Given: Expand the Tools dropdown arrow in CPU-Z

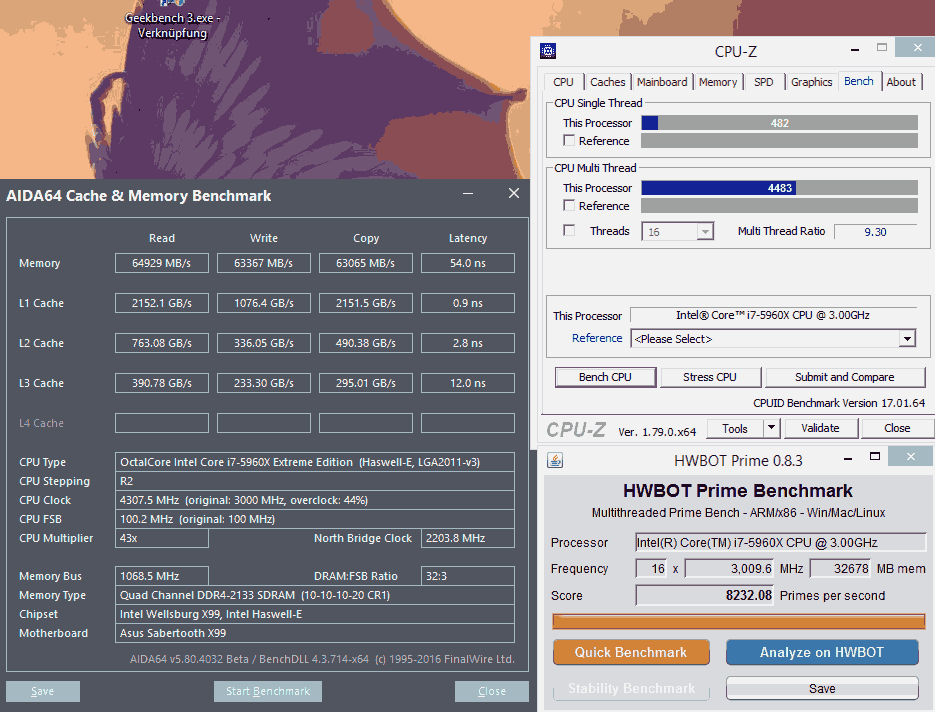Looking at the screenshot, I should pyautogui.click(x=772, y=428).
